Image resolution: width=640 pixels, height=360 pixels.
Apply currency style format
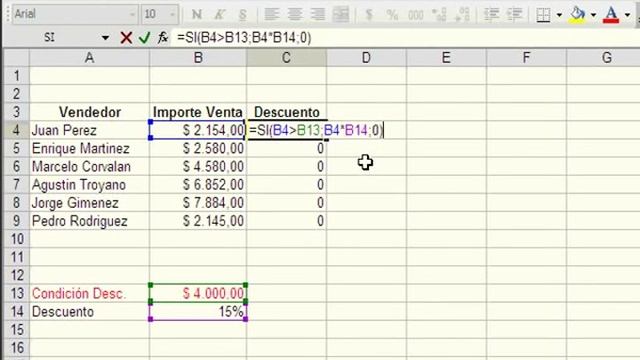pyautogui.click(x=369, y=15)
